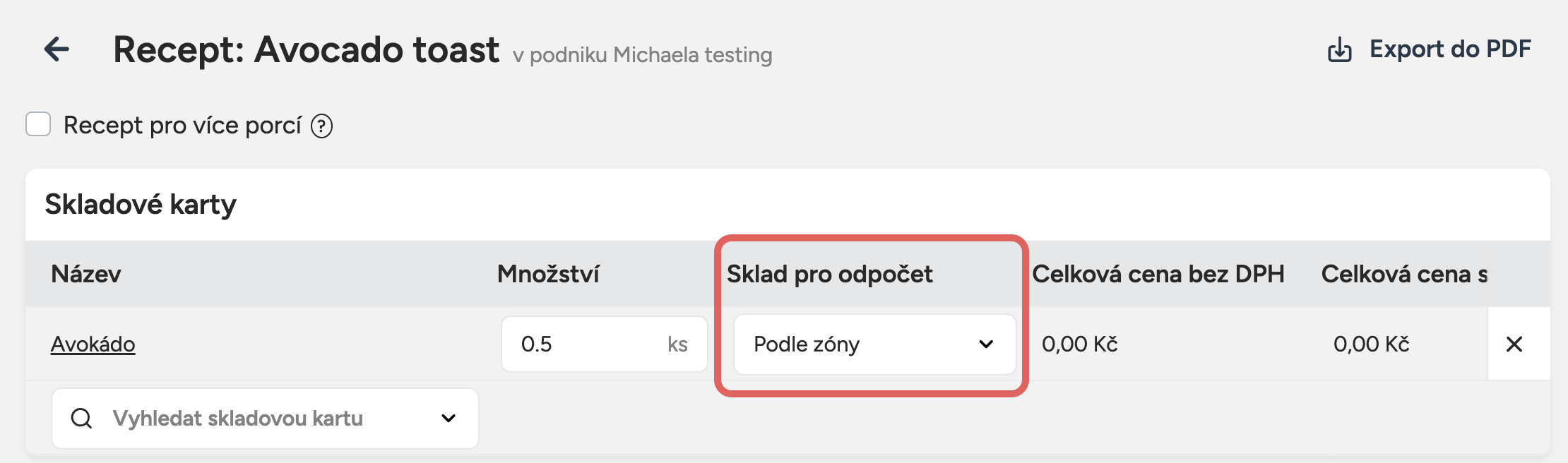Enable the Recept pro více porcí checkbox
This screenshot has width=1568, height=463.
pos(38,124)
